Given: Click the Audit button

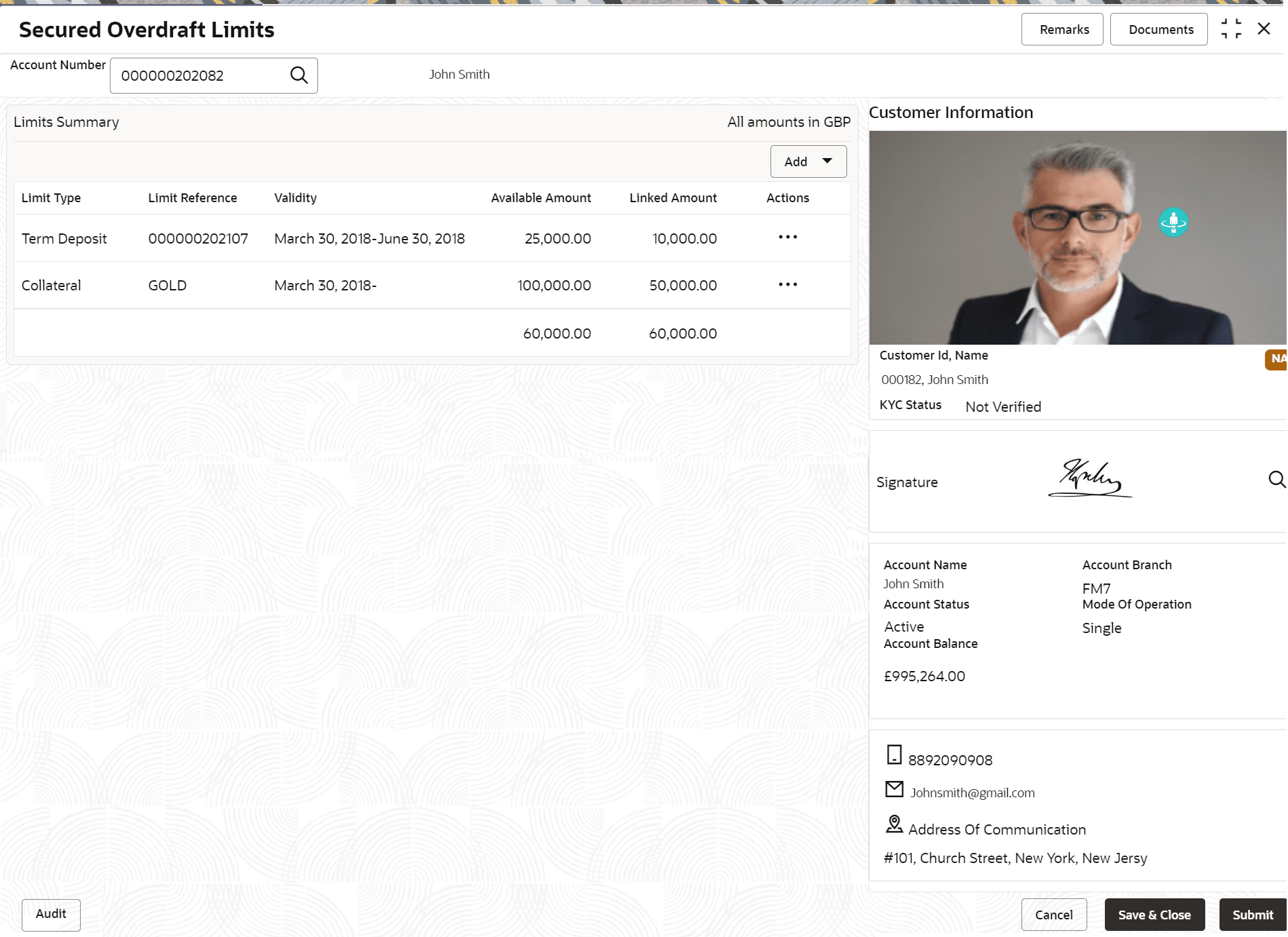Looking at the screenshot, I should pos(51,915).
